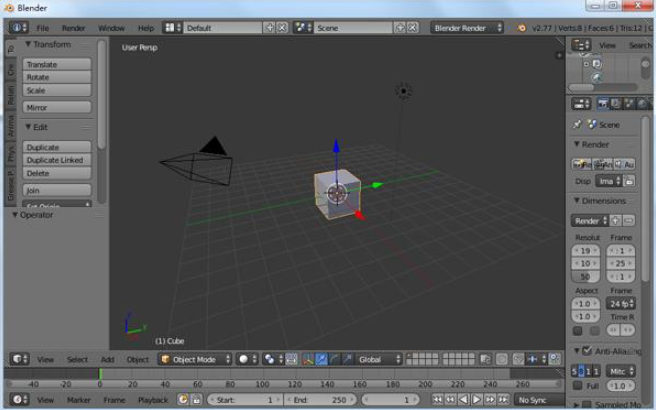Open the 24 fps frame rate dropdown

(621, 304)
